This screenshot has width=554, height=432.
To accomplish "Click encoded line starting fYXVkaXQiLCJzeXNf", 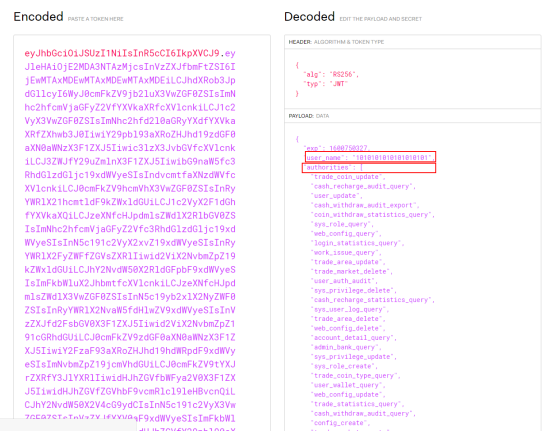I will pyautogui.click(x=130, y=215).
